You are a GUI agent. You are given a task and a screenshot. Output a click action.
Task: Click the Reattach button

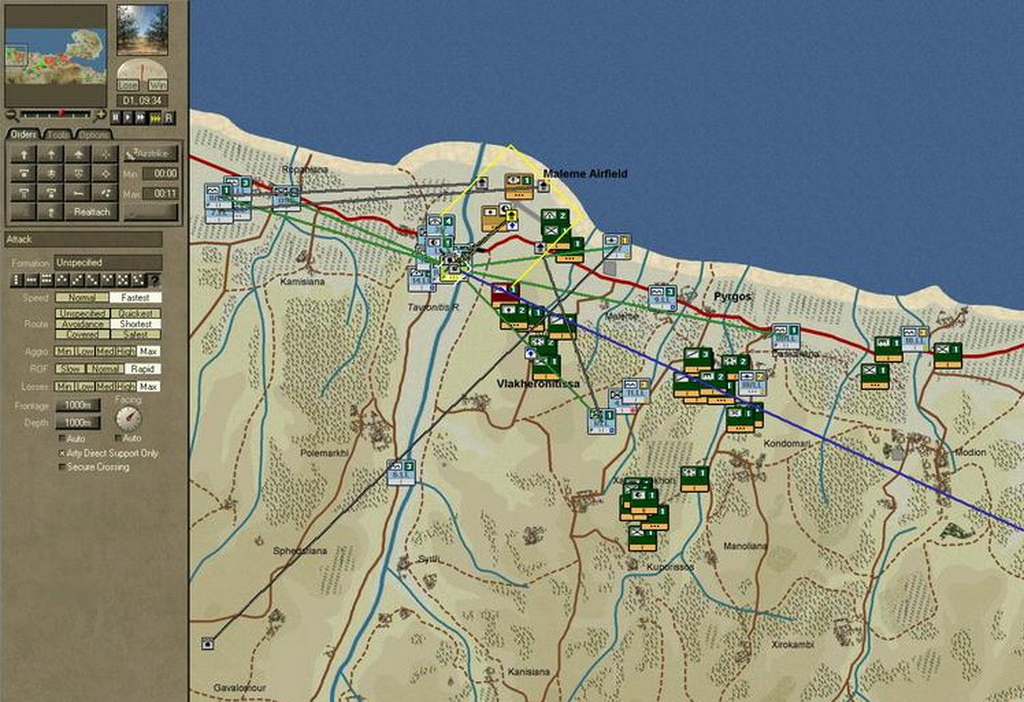tap(91, 212)
